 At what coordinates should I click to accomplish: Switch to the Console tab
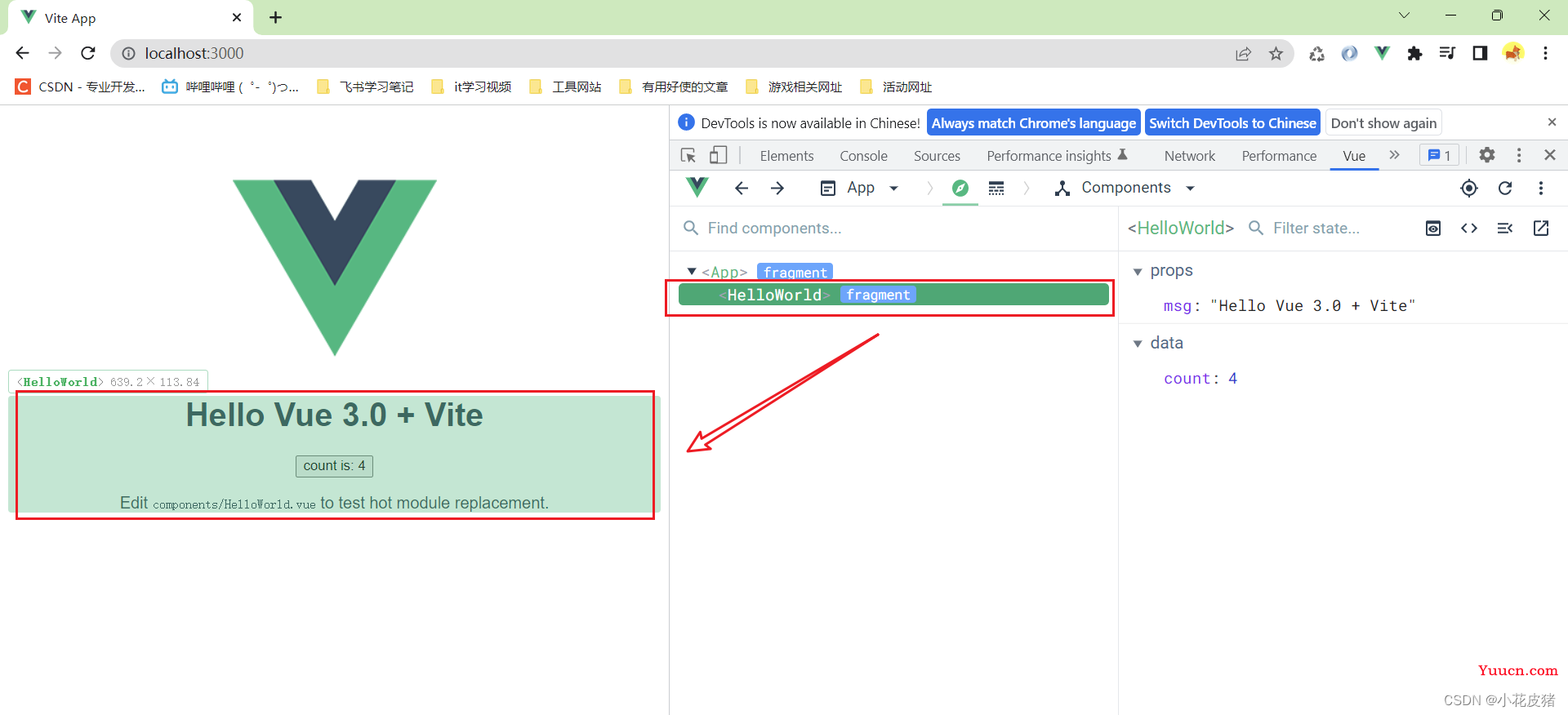click(863, 156)
